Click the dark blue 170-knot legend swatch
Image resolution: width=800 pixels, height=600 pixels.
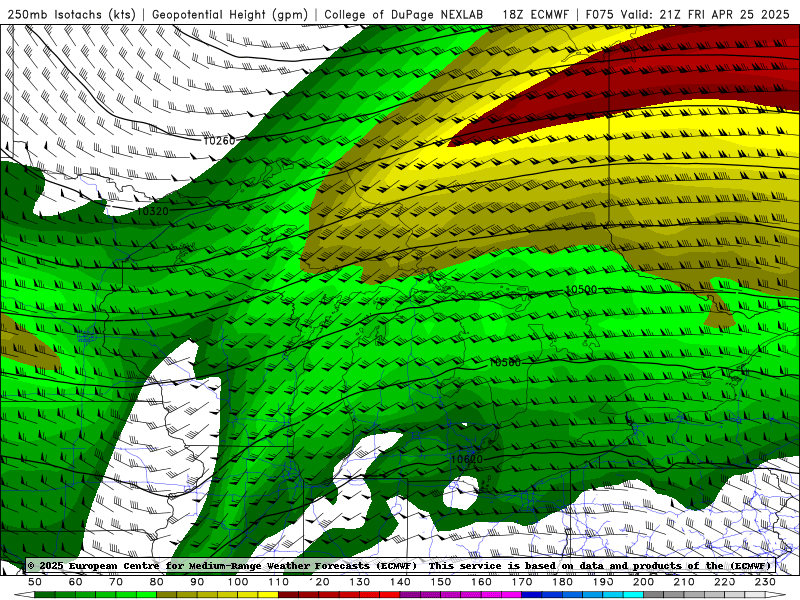[532, 595]
